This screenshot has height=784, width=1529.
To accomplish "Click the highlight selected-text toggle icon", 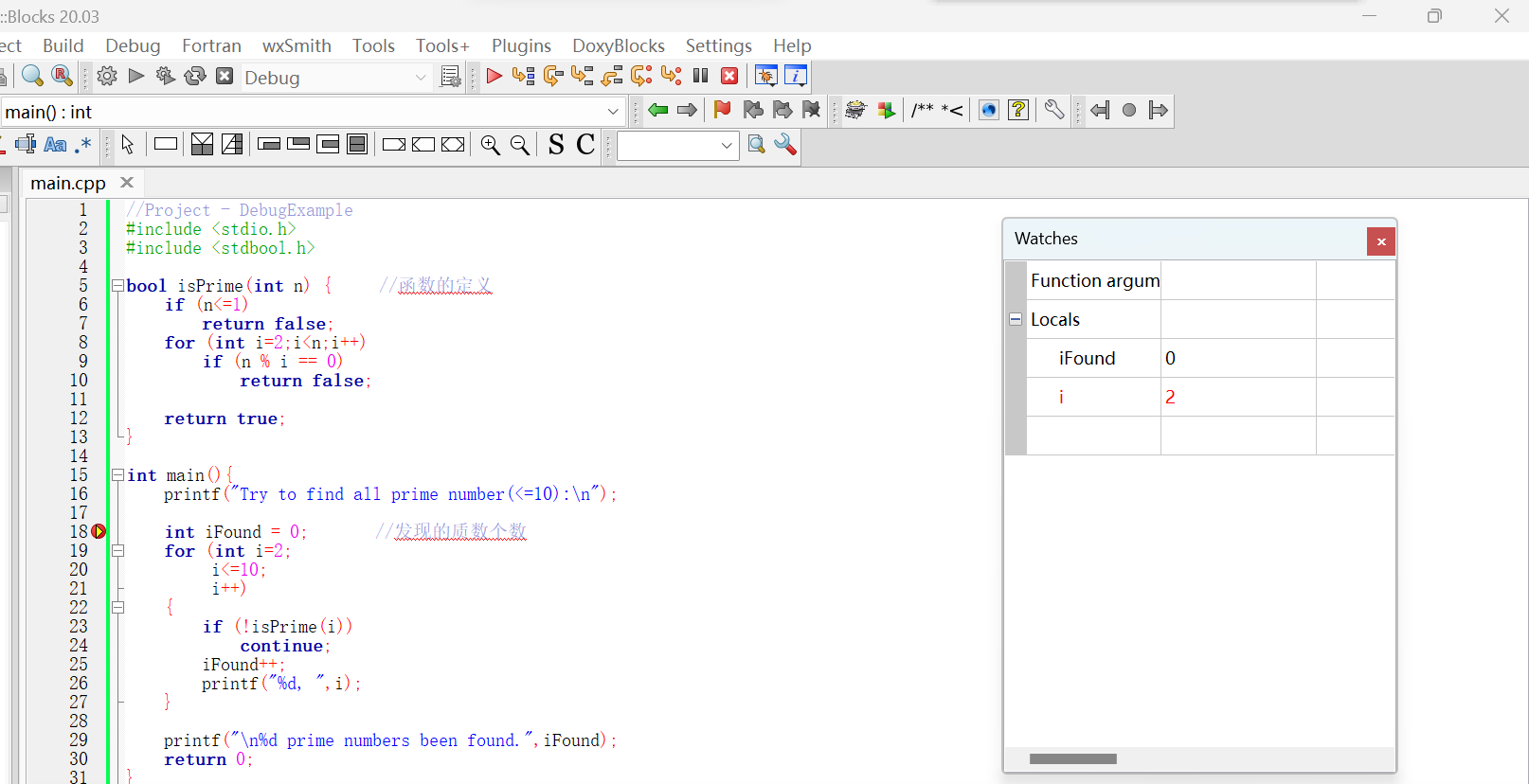I will pyautogui.click(x=26, y=144).
